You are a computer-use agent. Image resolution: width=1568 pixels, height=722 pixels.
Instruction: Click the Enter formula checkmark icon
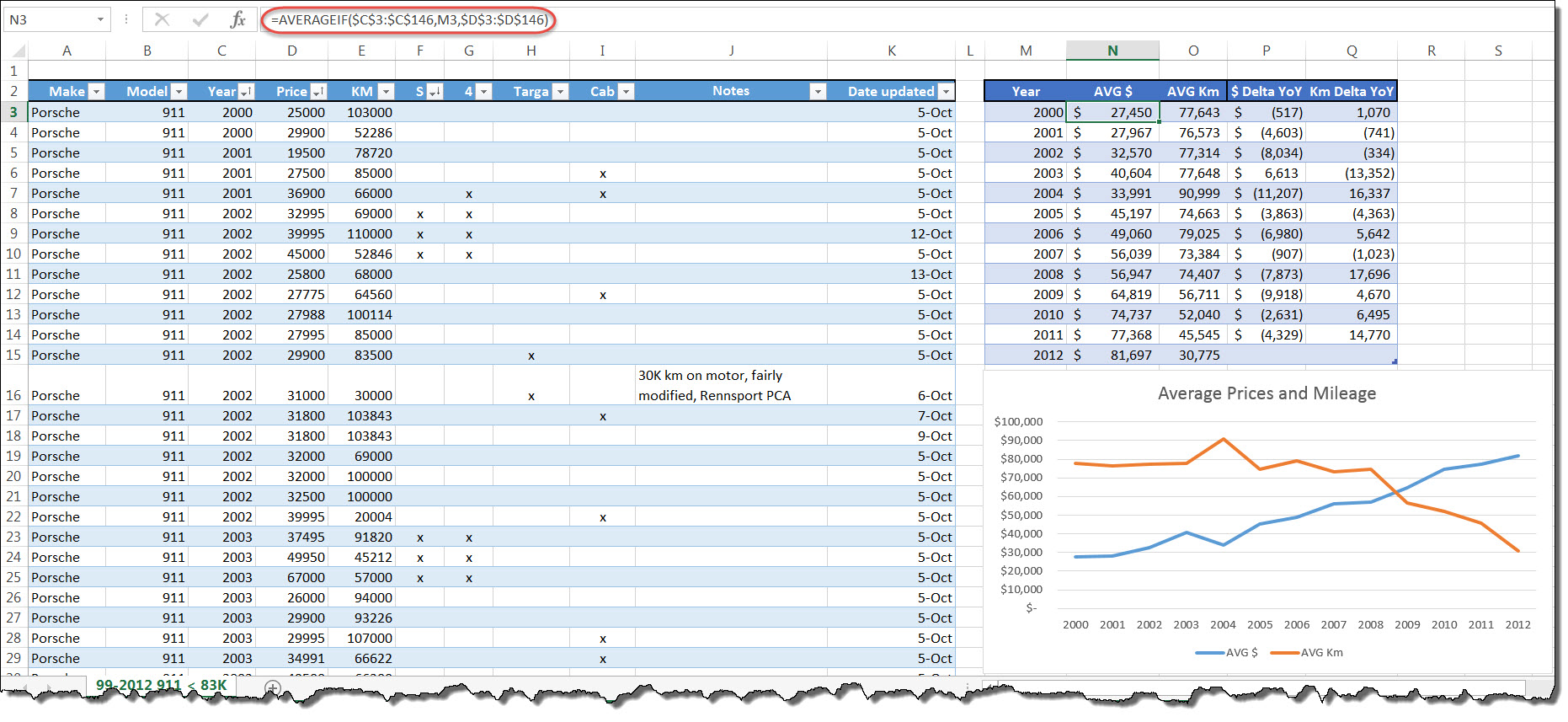point(200,19)
